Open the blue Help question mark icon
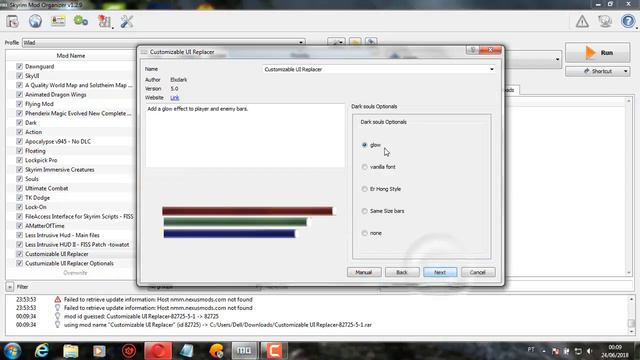The width and height of the screenshot is (640, 360). (x=628, y=21)
